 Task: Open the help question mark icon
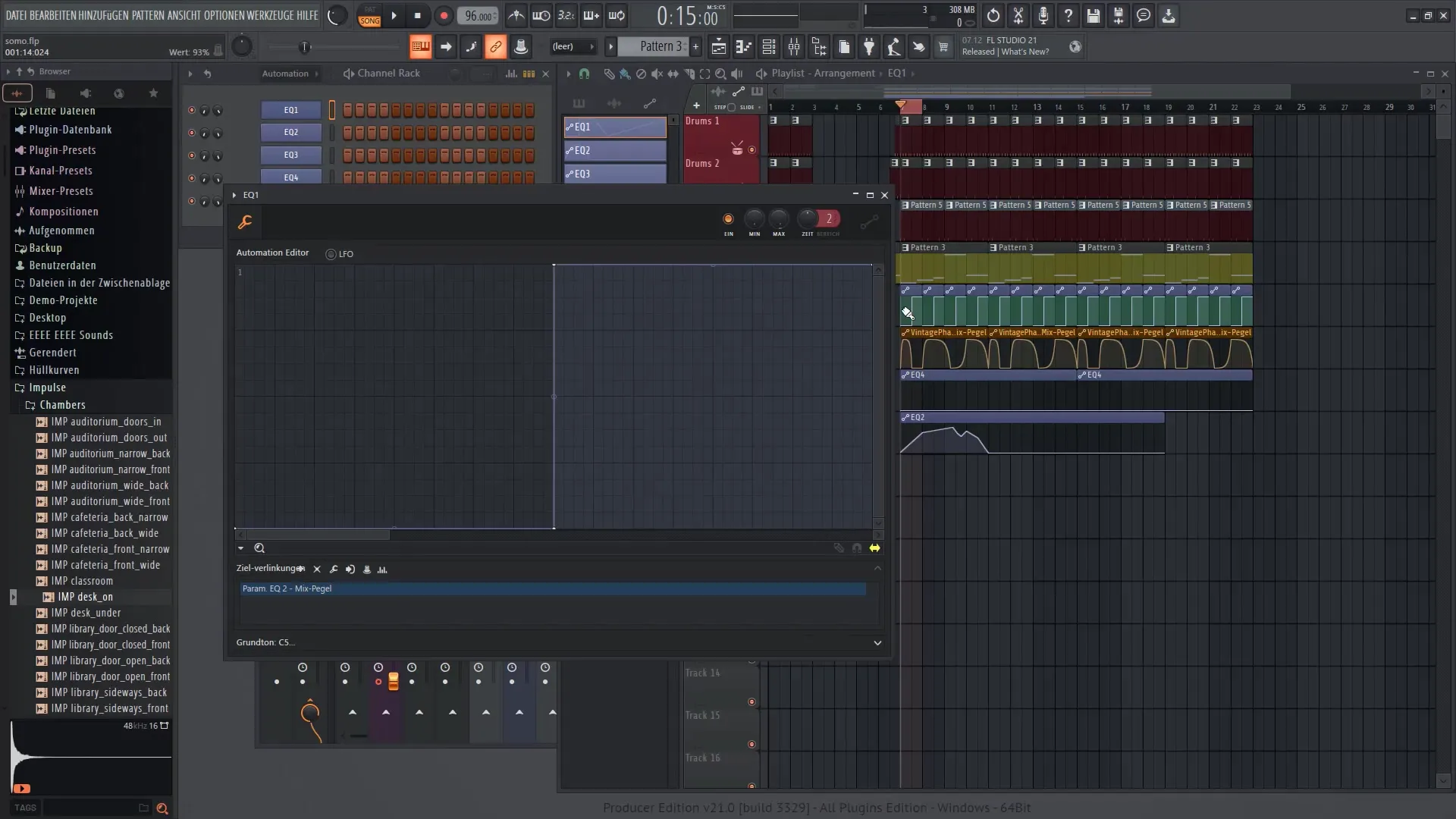coord(1068,15)
